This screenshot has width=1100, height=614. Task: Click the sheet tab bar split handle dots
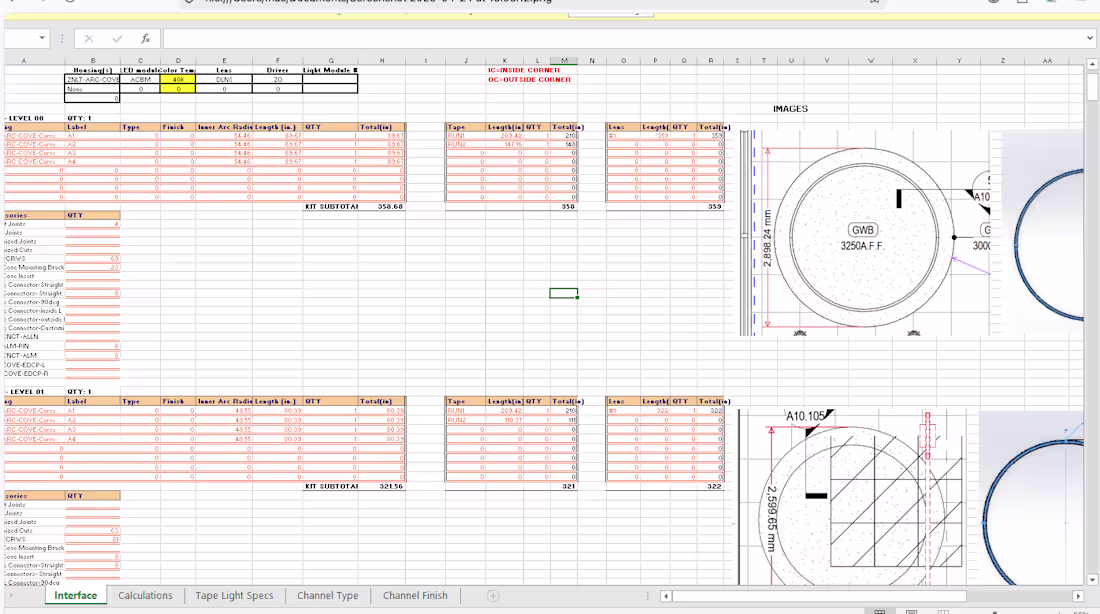pos(648,596)
